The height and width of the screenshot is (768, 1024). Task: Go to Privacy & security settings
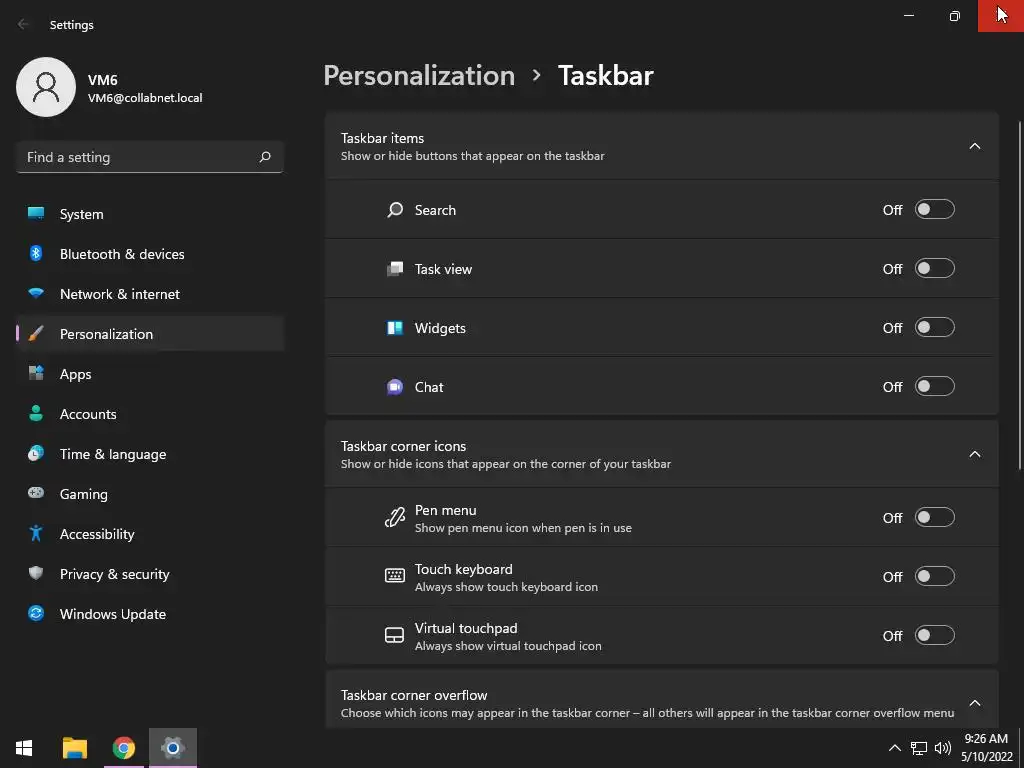[114, 574]
